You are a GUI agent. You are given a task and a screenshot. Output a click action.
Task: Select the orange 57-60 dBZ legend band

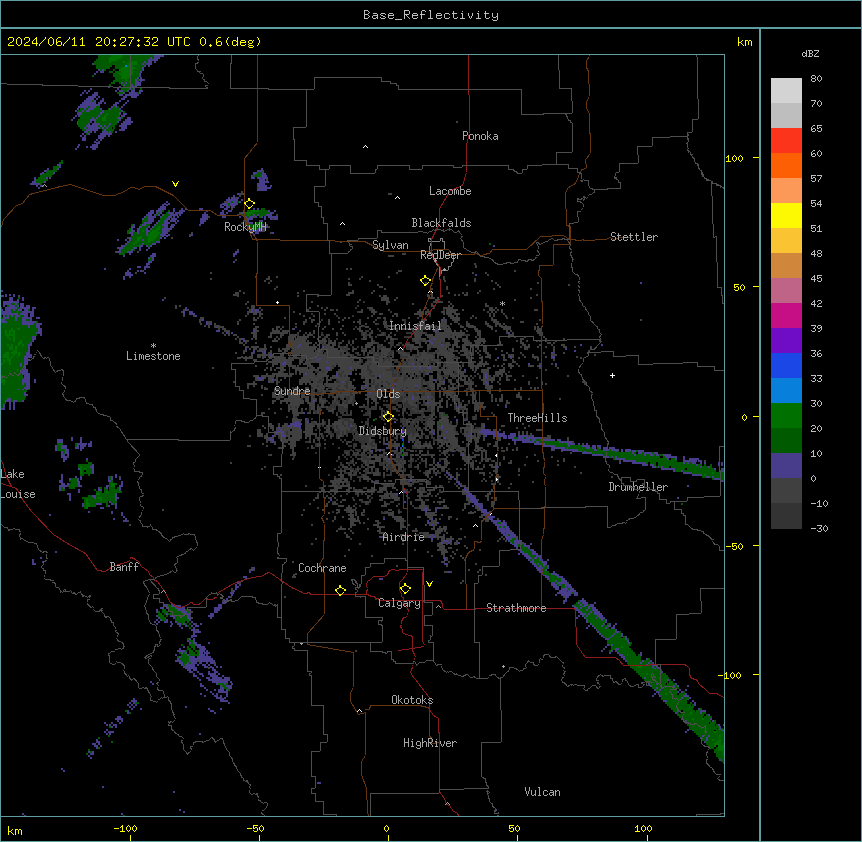[786, 166]
